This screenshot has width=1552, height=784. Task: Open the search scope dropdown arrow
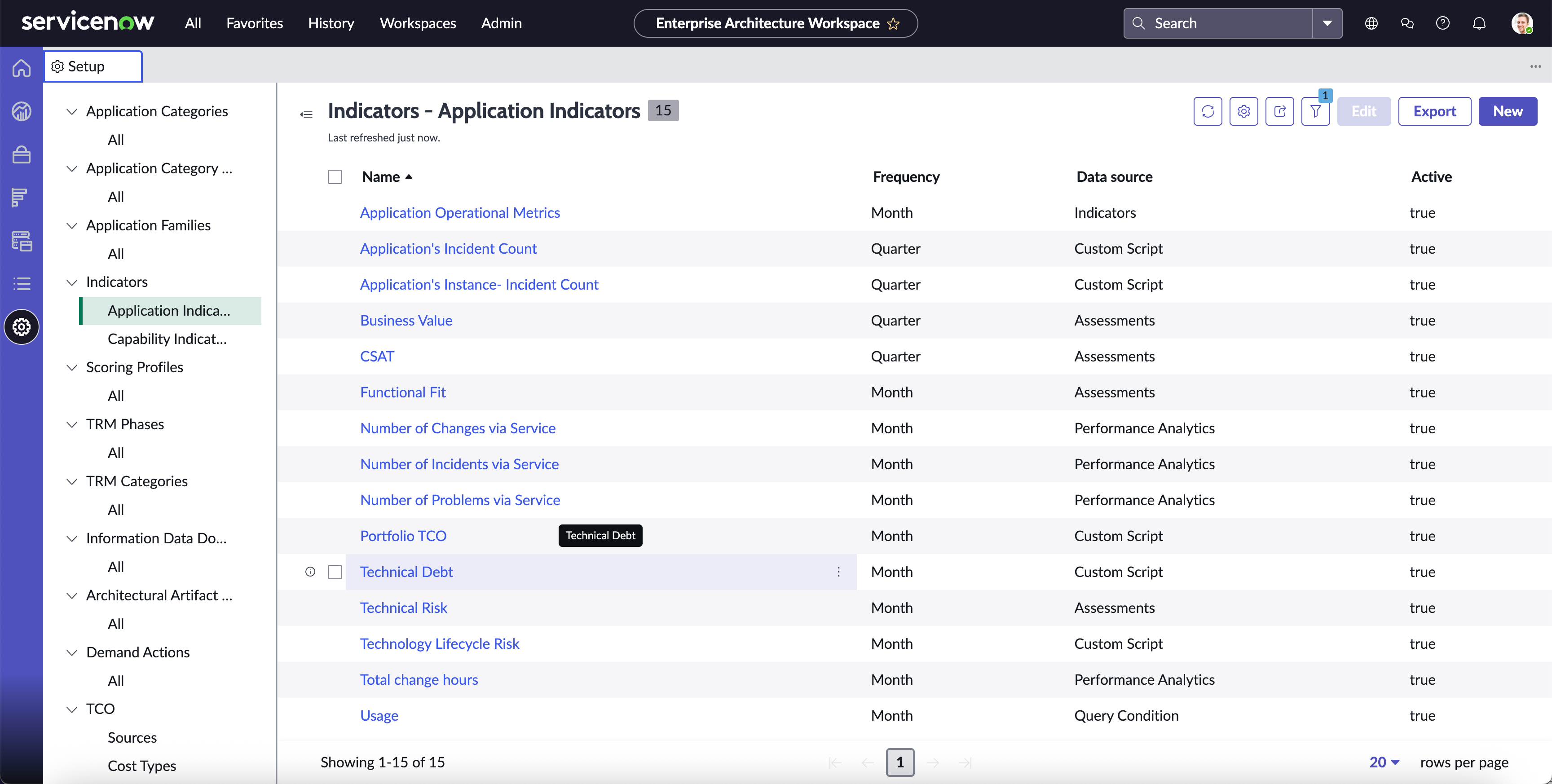[x=1327, y=23]
